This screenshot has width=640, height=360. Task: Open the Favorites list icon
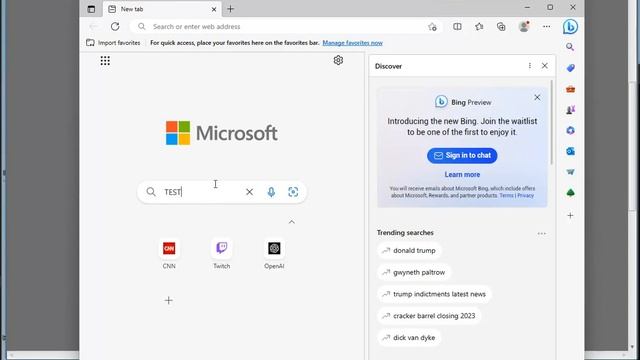479,27
